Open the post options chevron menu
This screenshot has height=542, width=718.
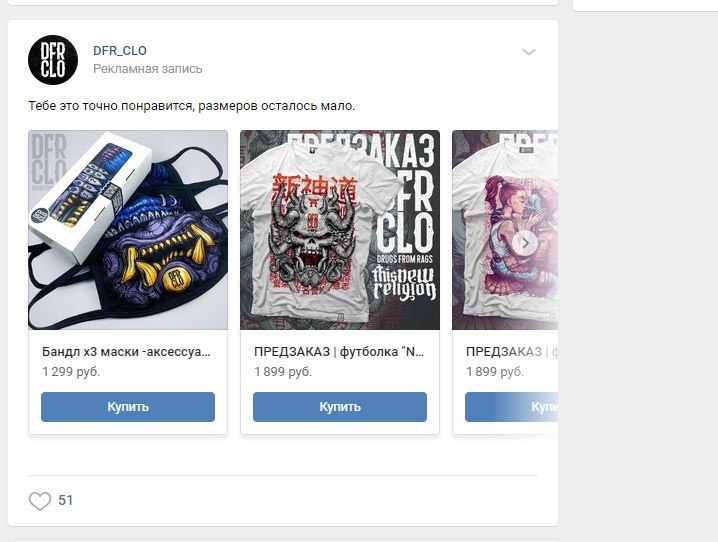(529, 52)
